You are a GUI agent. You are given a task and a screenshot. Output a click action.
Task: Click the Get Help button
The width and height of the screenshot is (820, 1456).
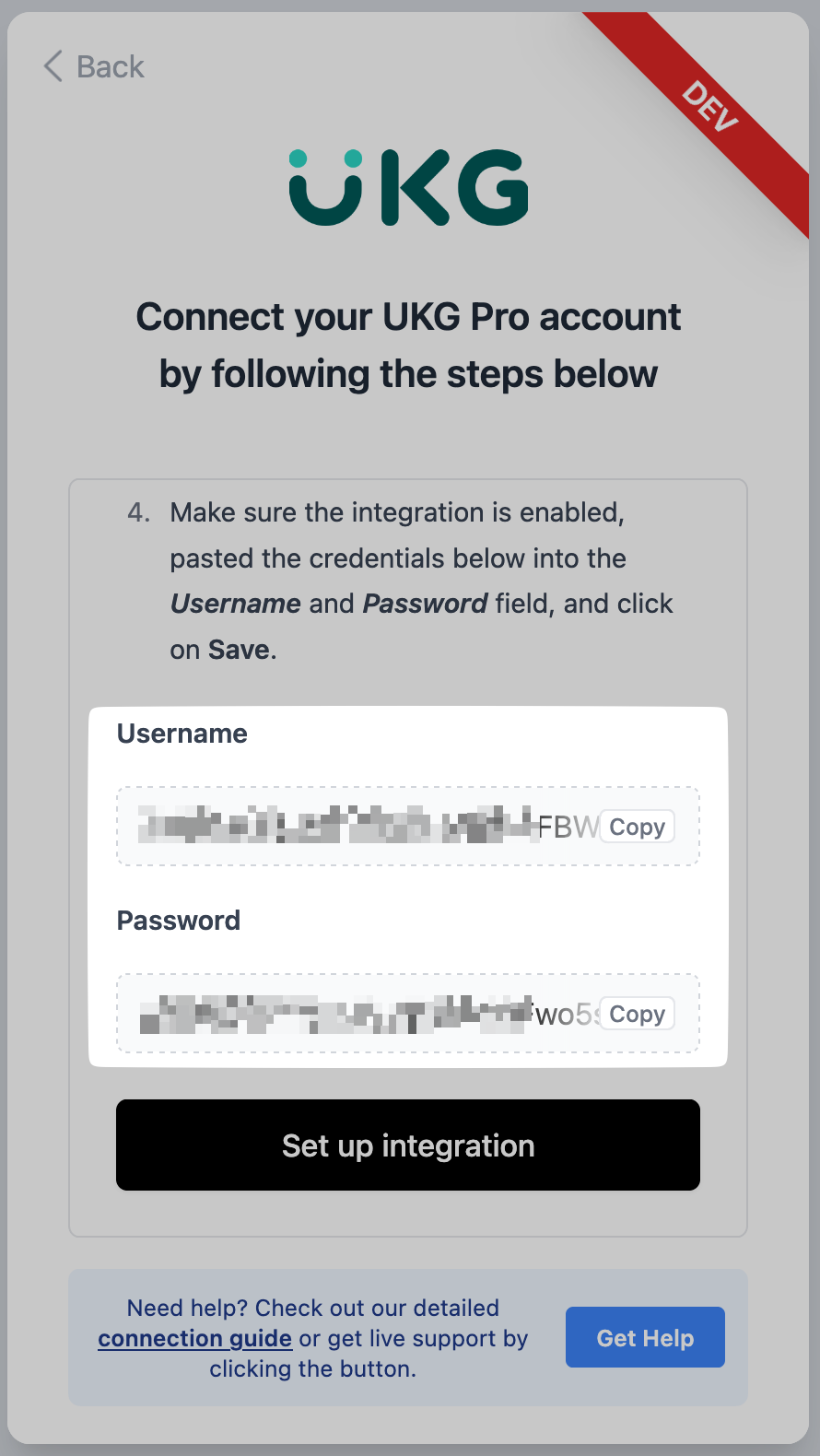[x=645, y=1337]
